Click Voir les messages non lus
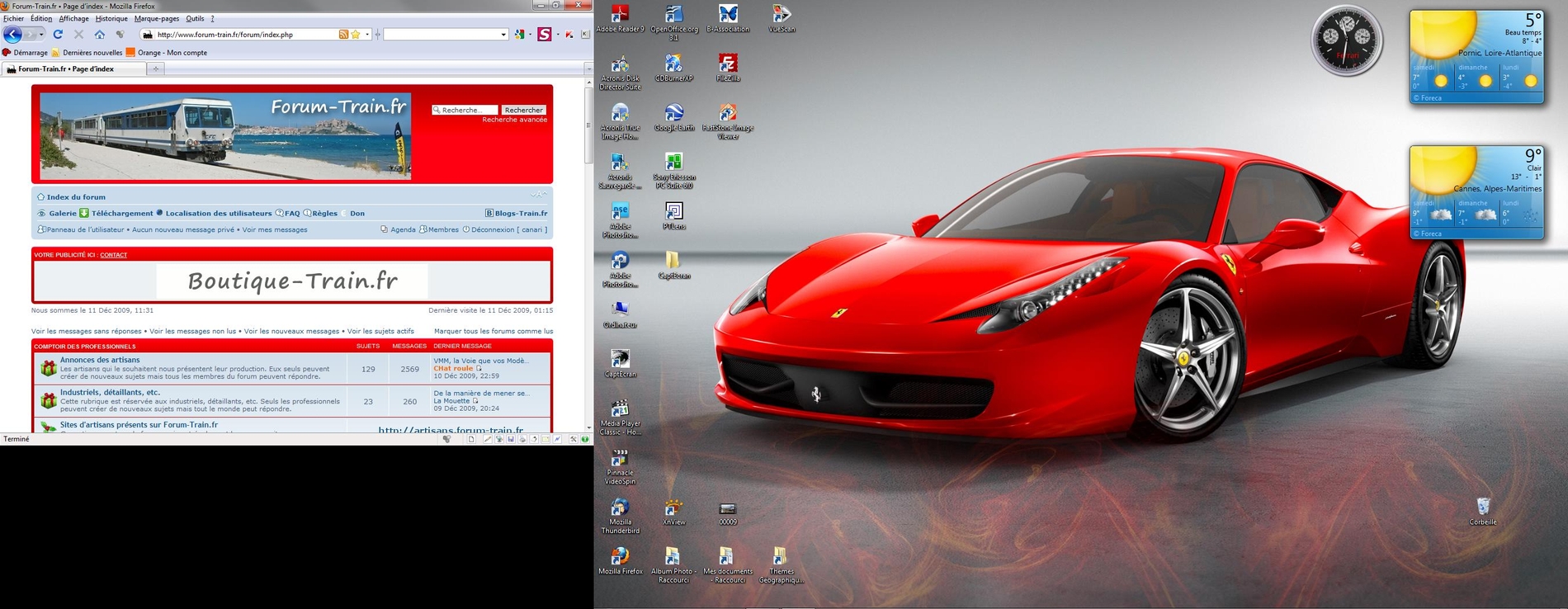1568x609 pixels. pyautogui.click(x=192, y=331)
